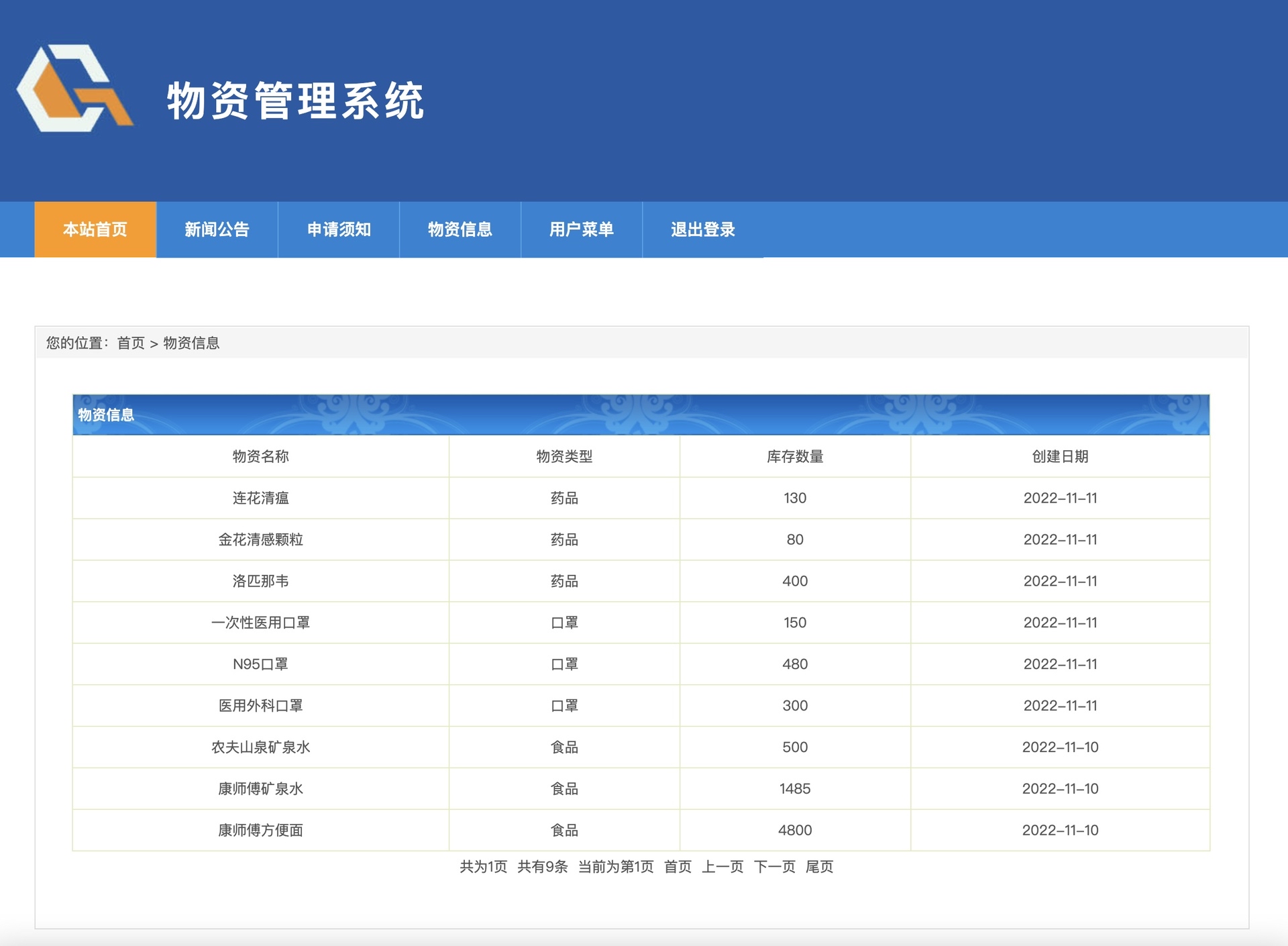Open the 用户菜单 section
The height and width of the screenshot is (946, 1288).
(581, 229)
